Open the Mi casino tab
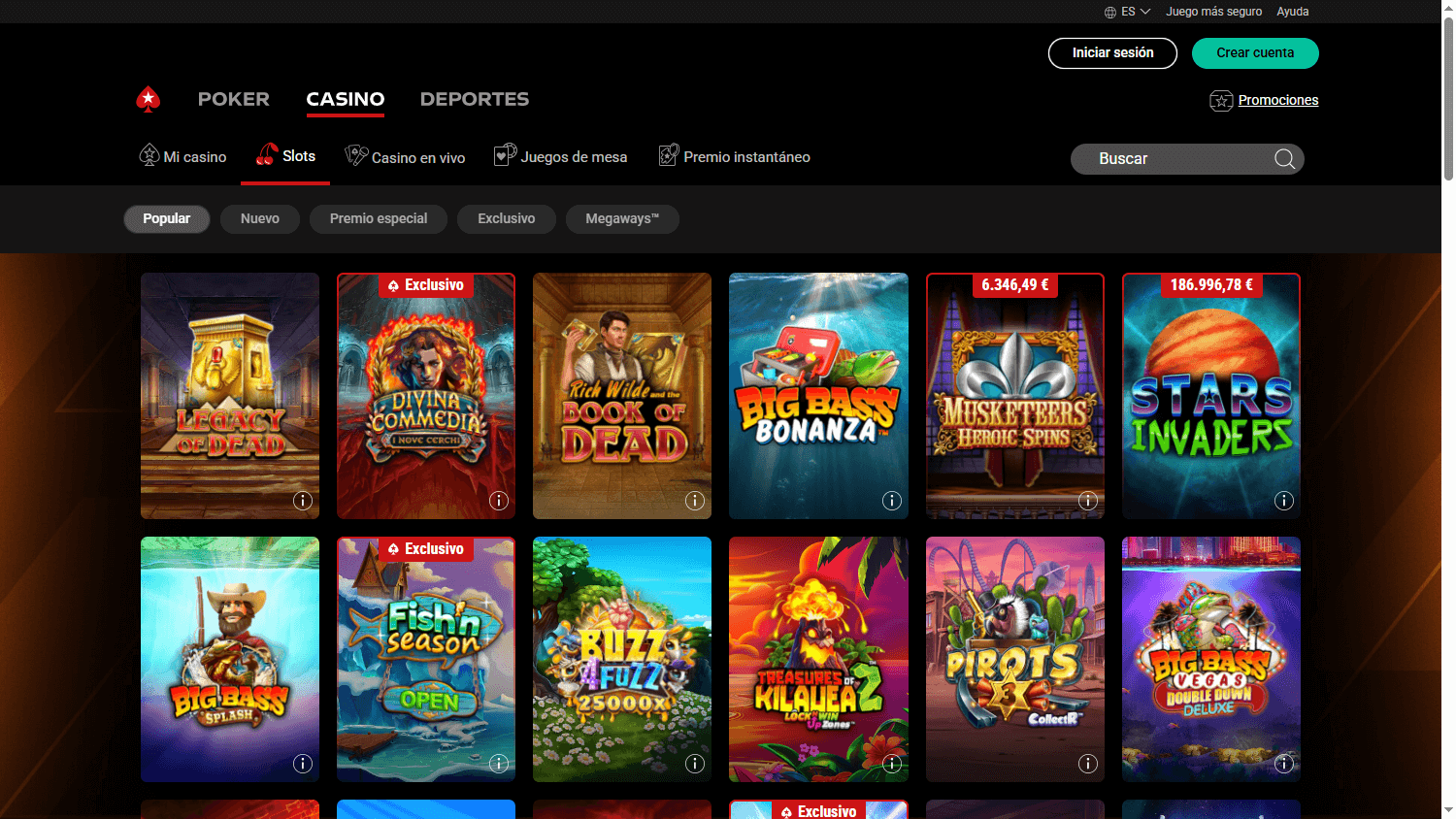 (183, 157)
